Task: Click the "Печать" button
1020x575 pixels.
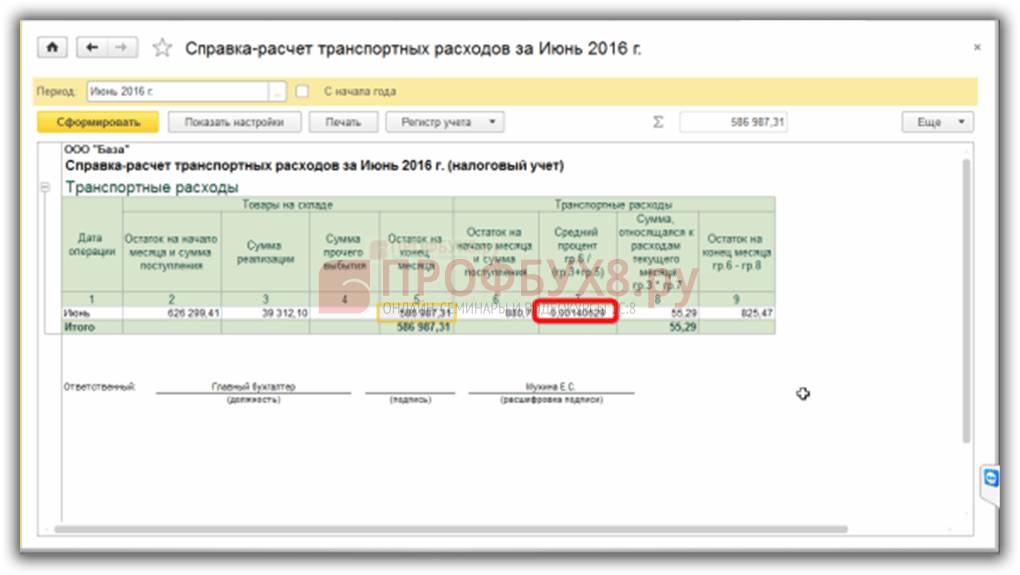Action: (x=342, y=122)
